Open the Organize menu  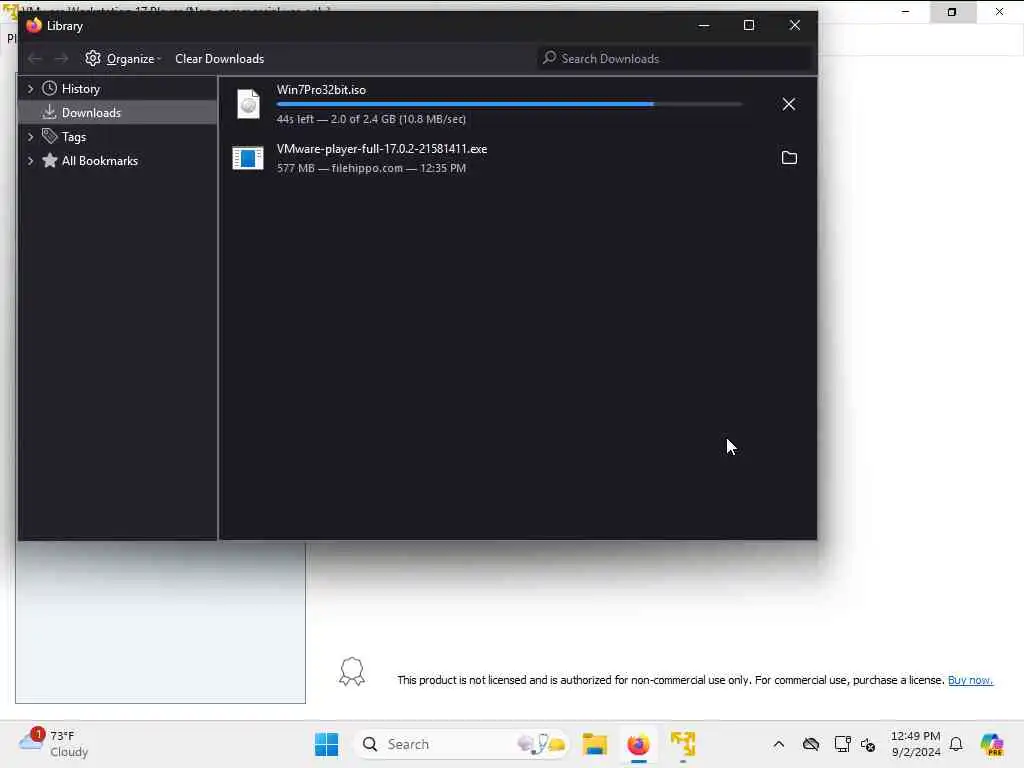(x=123, y=59)
